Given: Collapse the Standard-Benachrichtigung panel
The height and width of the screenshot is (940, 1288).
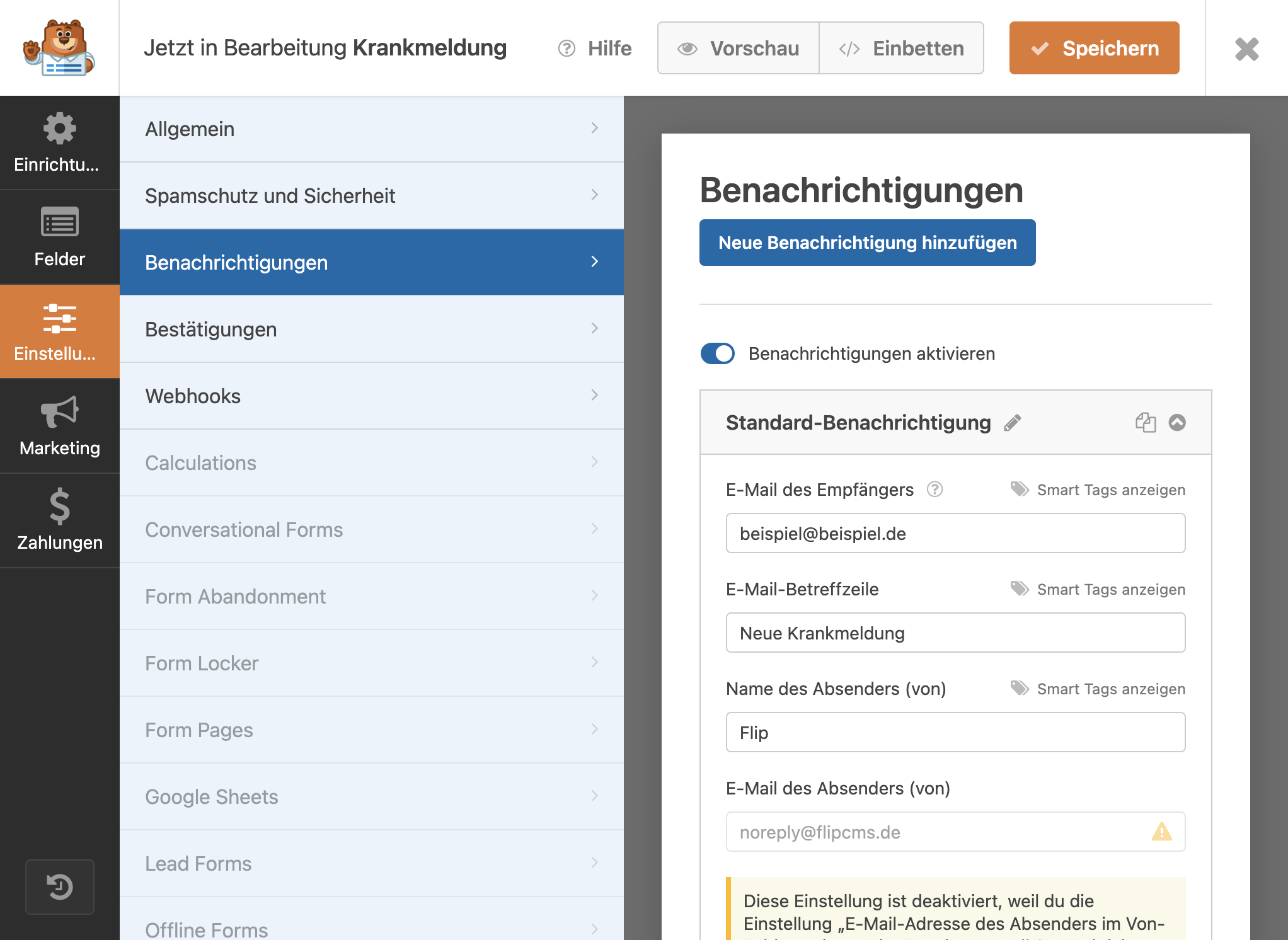Looking at the screenshot, I should tap(1177, 422).
